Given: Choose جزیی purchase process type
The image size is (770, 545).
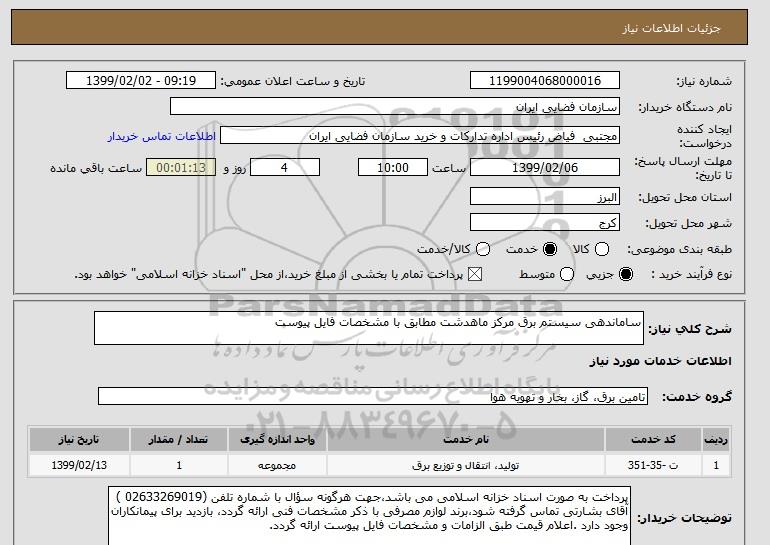Looking at the screenshot, I should (x=626, y=274).
